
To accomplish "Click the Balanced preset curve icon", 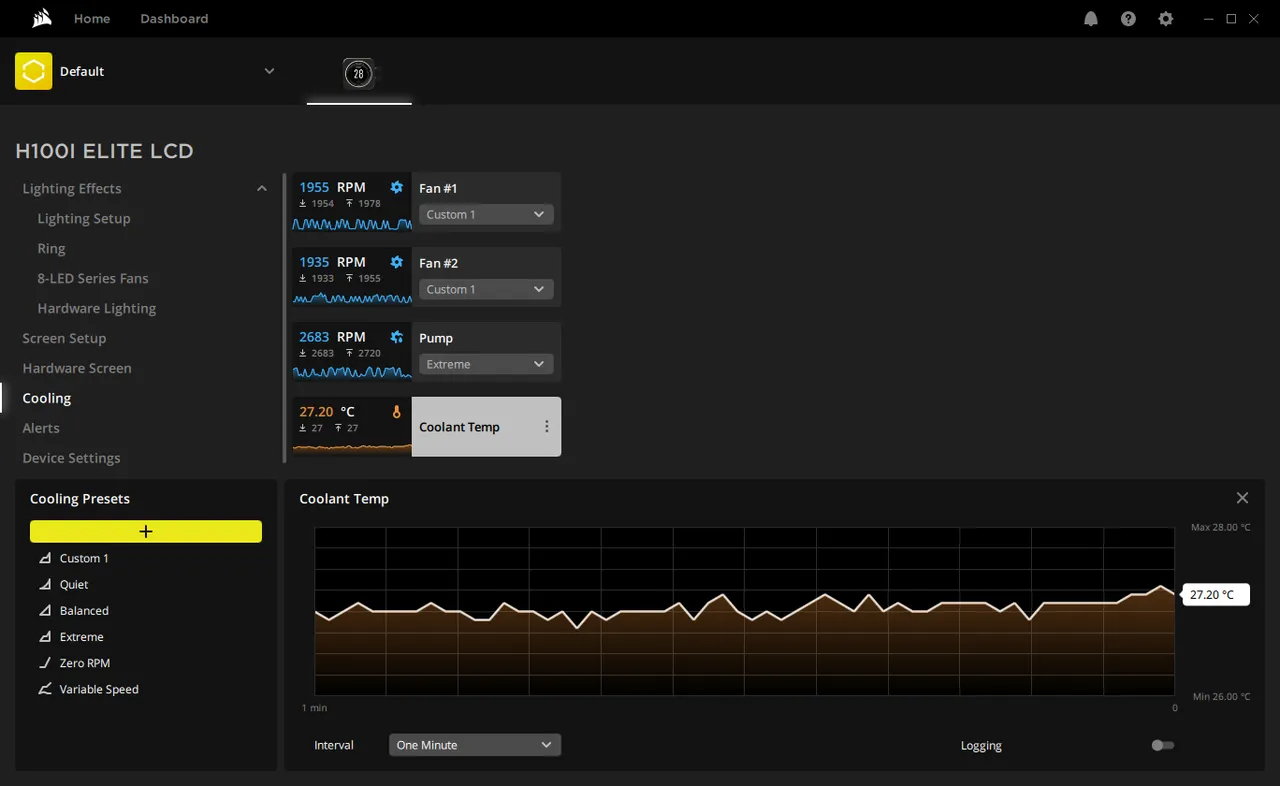I will pos(45,610).
